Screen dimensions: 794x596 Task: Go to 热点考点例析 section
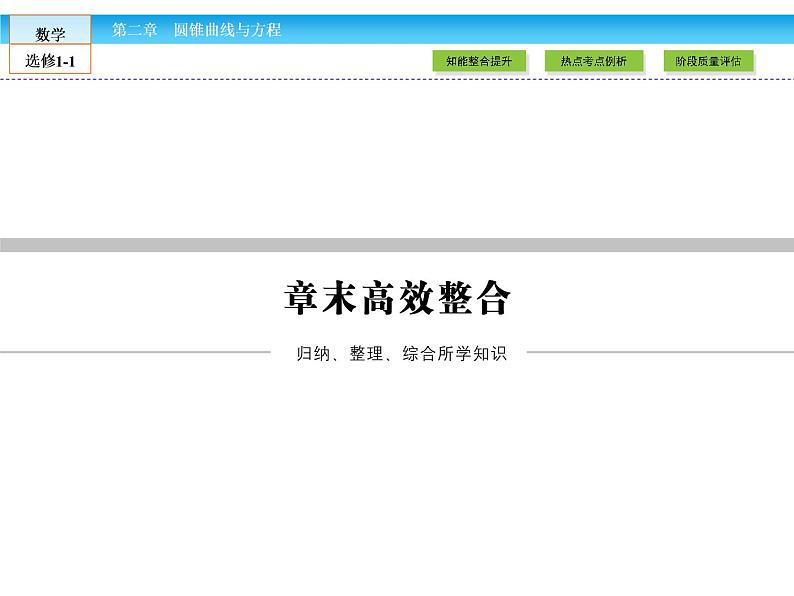pyautogui.click(x=593, y=61)
